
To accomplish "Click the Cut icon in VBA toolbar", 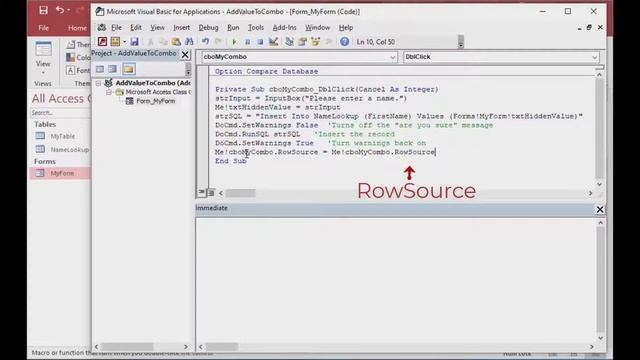I will tap(150, 42).
